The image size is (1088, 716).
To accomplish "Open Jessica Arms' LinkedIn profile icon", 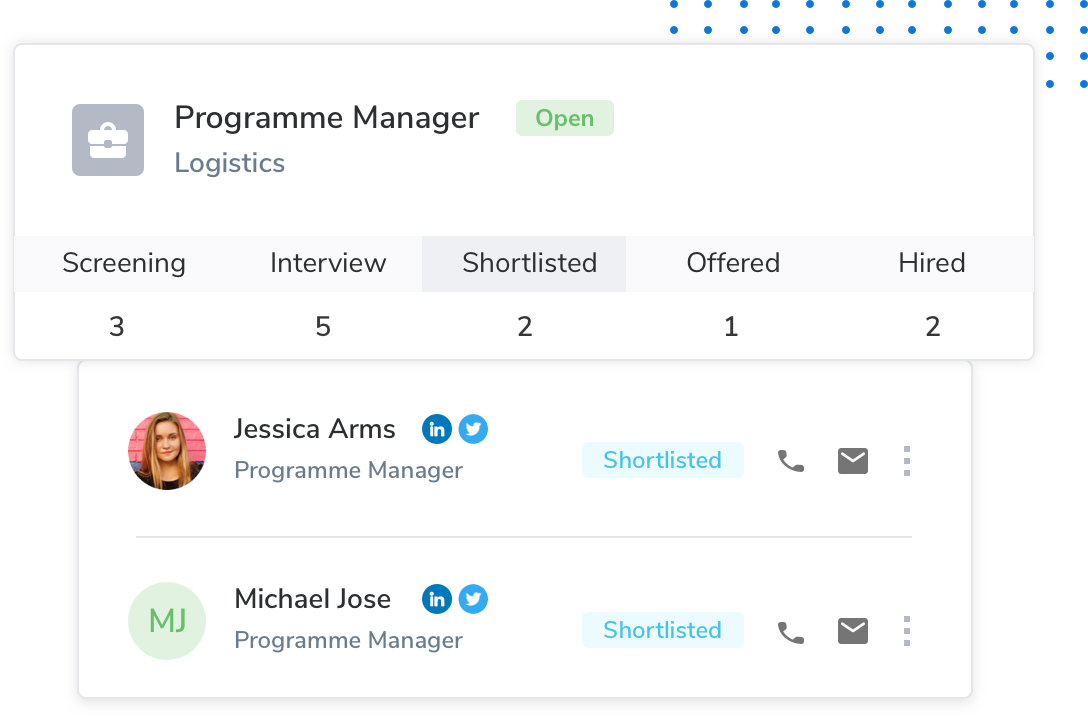I will coord(437,429).
